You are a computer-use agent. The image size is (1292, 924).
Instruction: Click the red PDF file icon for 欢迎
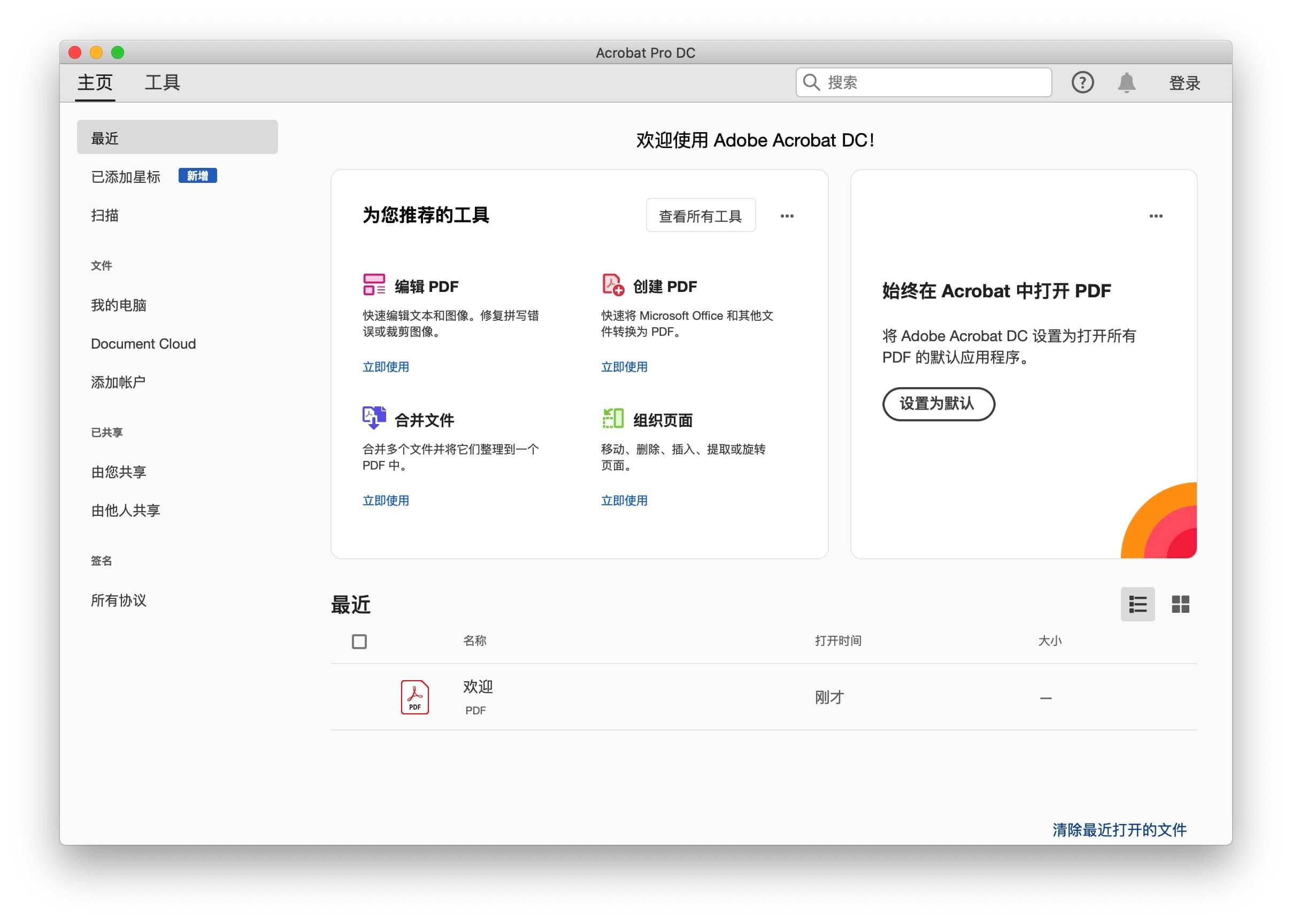(x=415, y=697)
